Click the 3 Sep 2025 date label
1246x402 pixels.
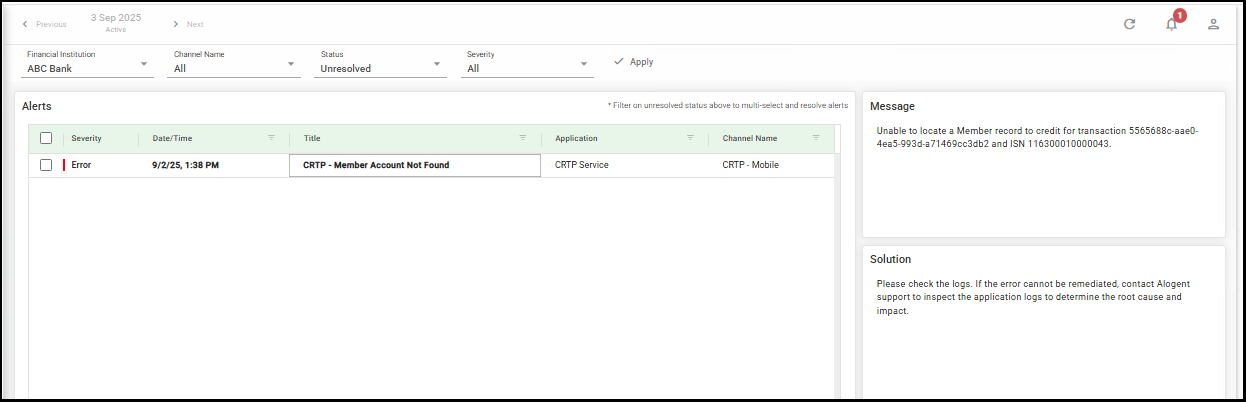tap(116, 18)
